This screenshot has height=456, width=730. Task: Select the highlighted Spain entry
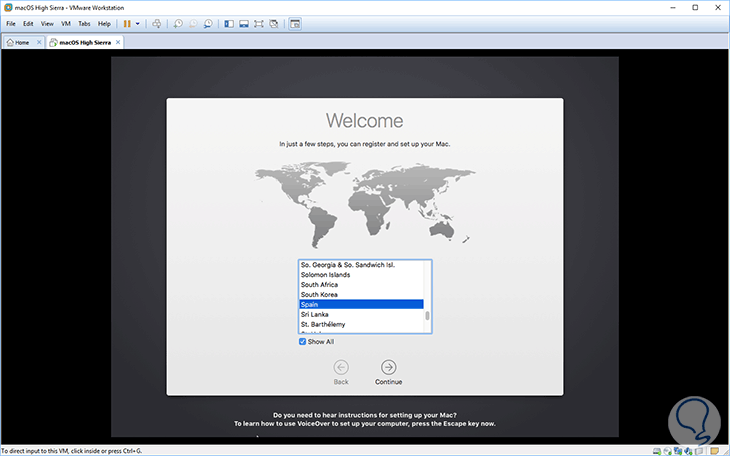pyautogui.click(x=361, y=304)
